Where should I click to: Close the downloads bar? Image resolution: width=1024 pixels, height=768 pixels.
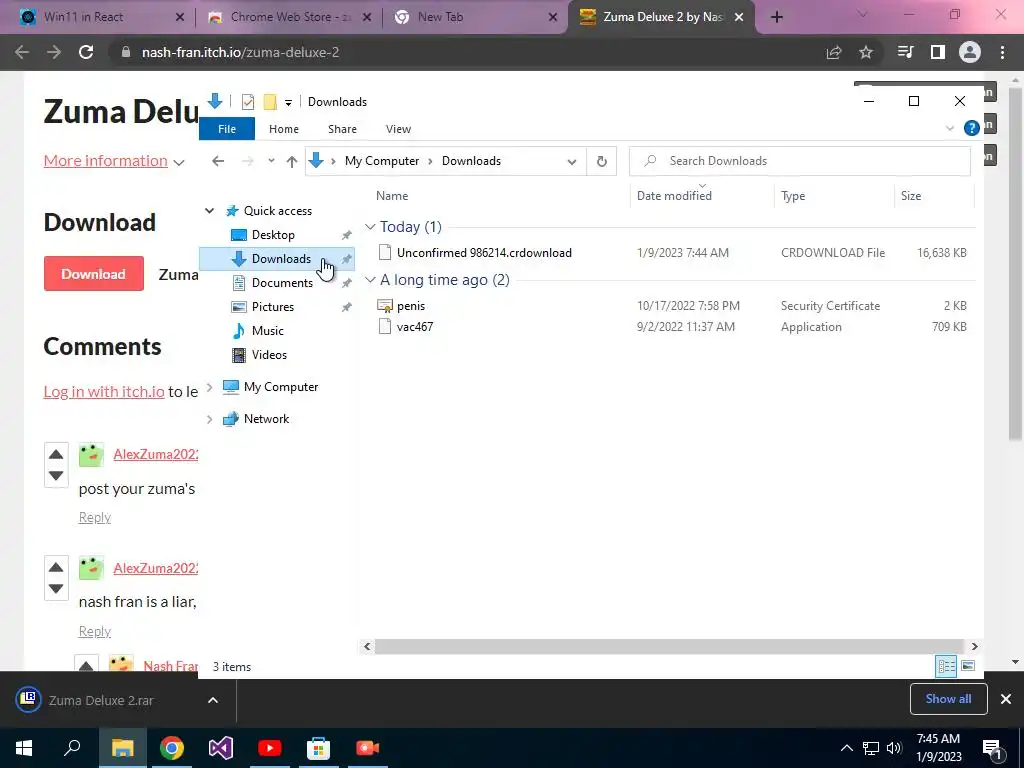coord(1006,699)
